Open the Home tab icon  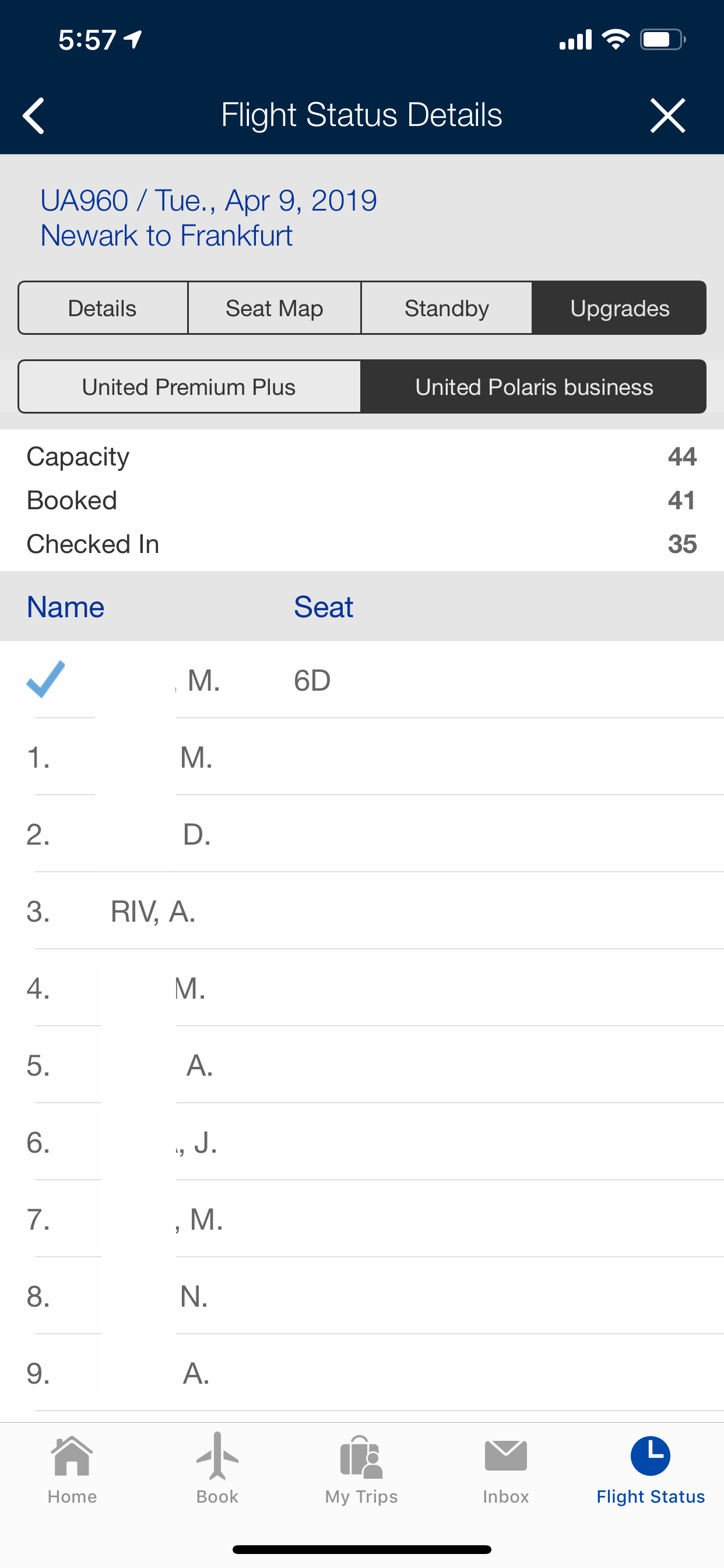coord(72,1456)
